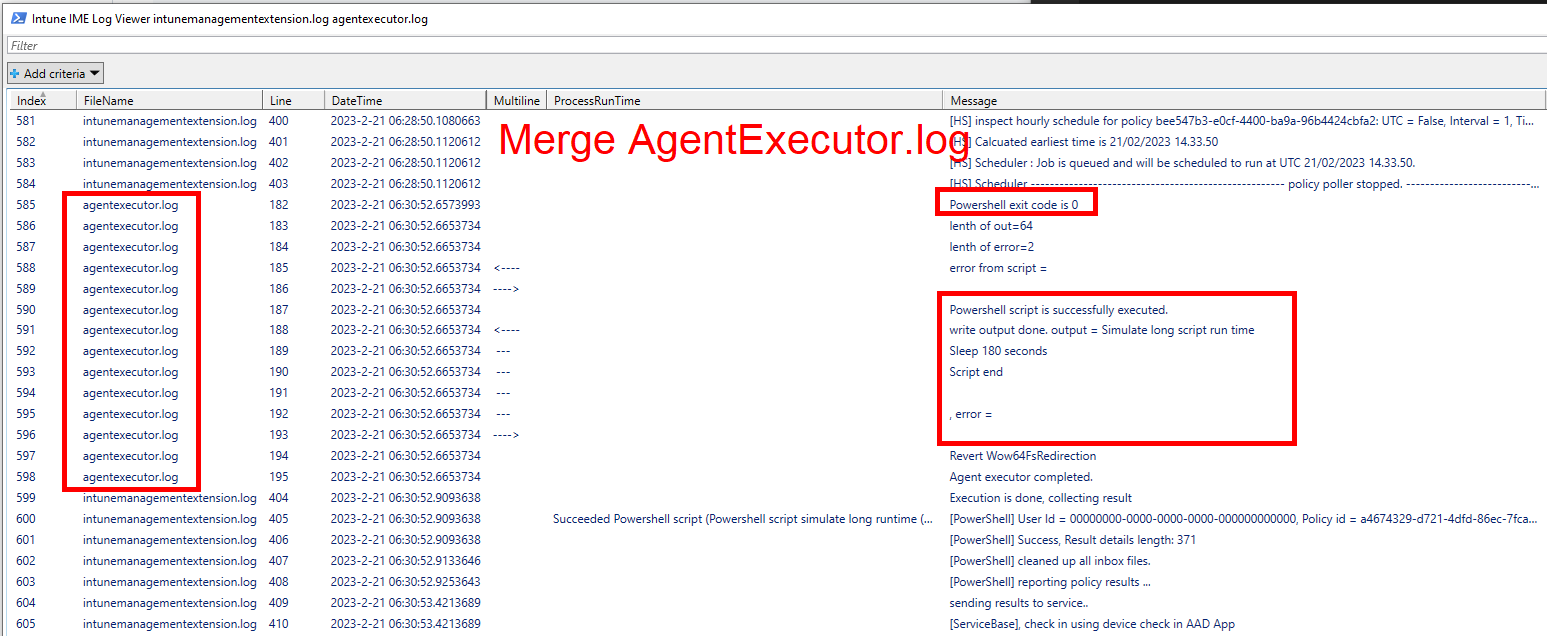This screenshot has height=636, width=1547.
Task: Click the PowerShell window title icon
Action: 18,18
